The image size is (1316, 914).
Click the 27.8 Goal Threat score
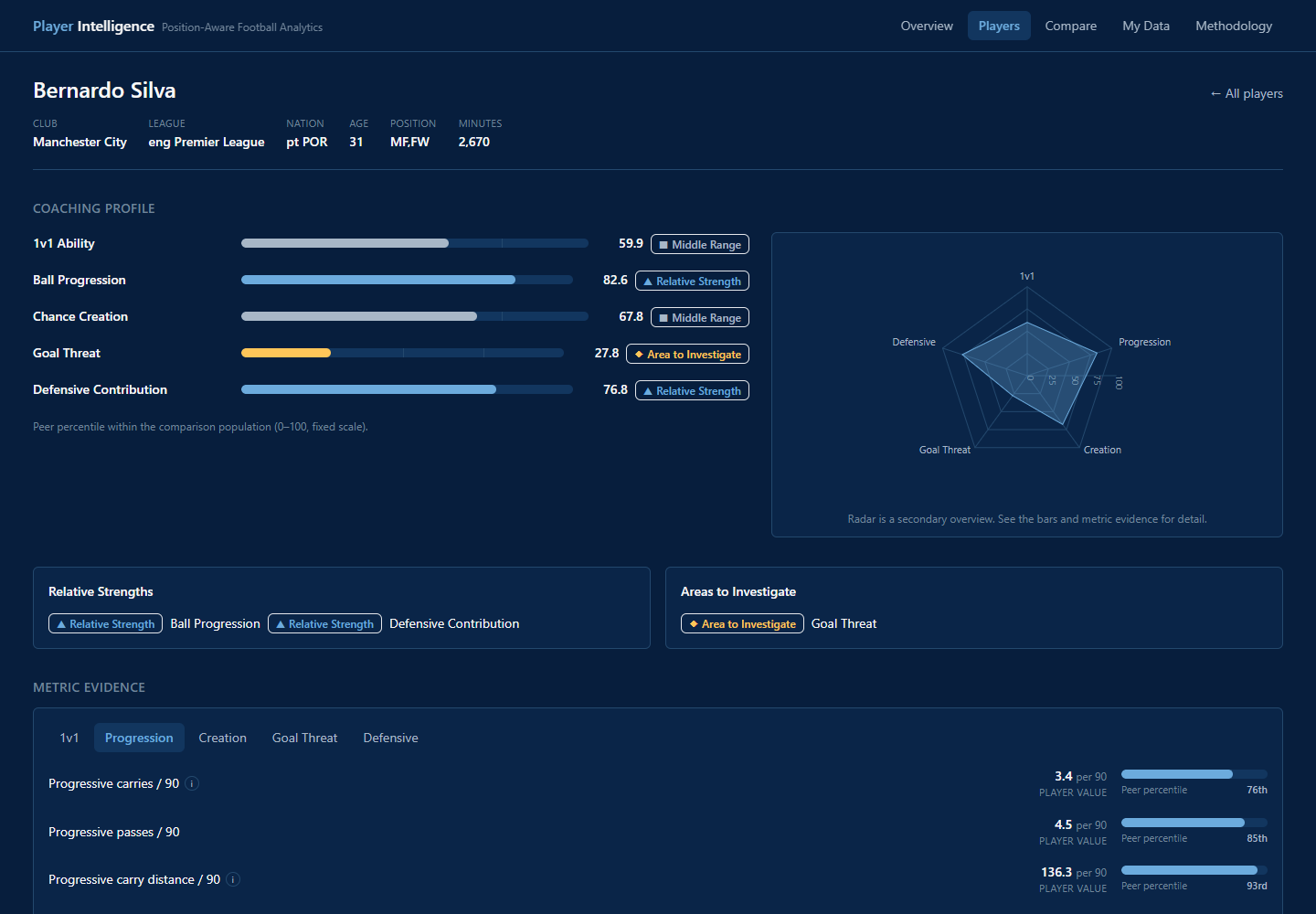coord(607,353)
